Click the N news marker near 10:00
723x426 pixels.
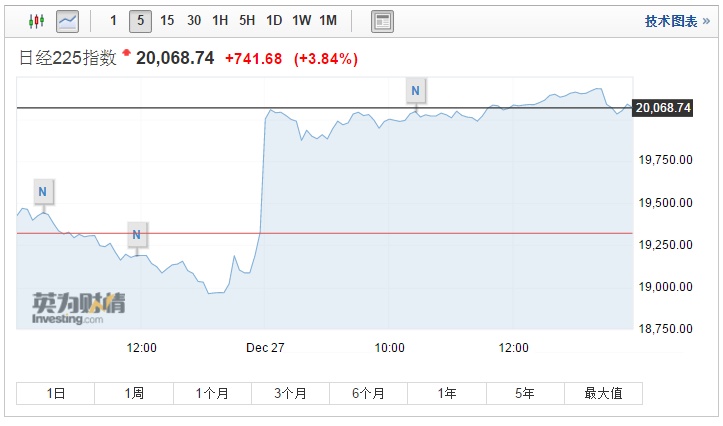[416, 91]
